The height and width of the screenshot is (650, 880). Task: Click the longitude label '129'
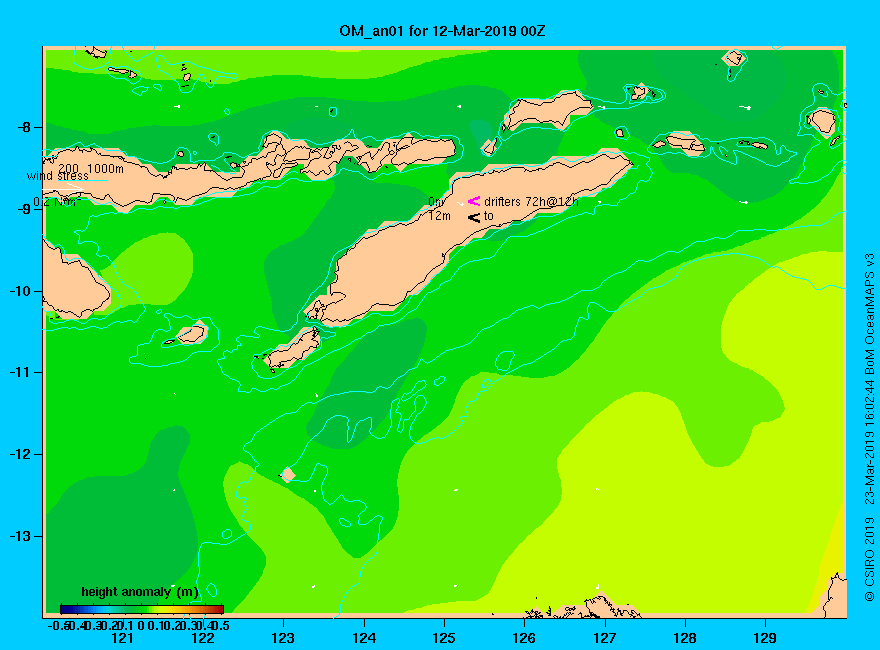click(x=765, y=638)
